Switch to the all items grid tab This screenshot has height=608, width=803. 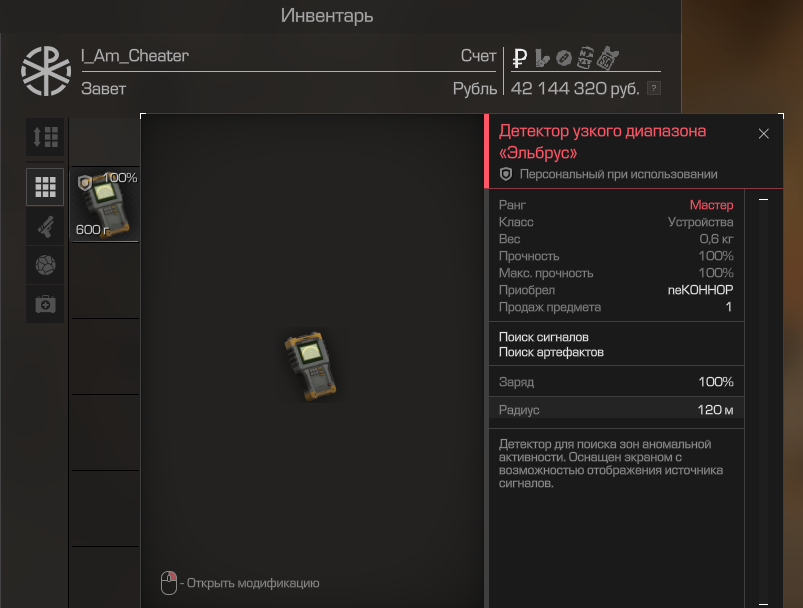(45, 187)
